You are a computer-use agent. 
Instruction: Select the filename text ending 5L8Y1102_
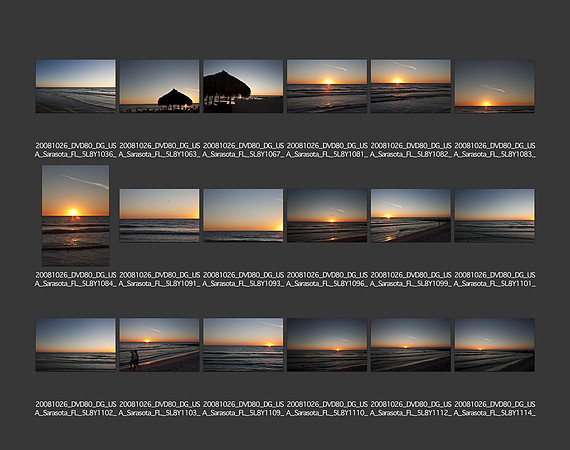click(x=76, y=409)
